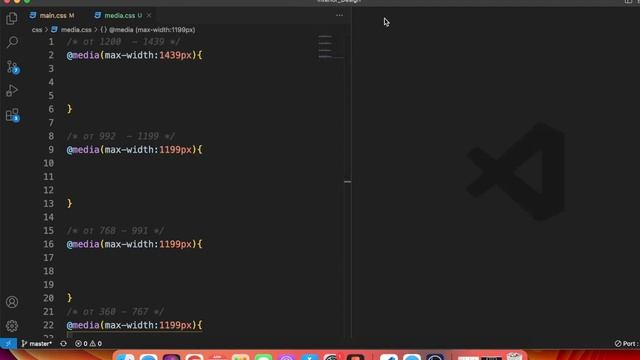Image resolution: width=640 pixels, height=360 pixels.
Task: Click the comment text on line 15
Action: click(116, 231)
